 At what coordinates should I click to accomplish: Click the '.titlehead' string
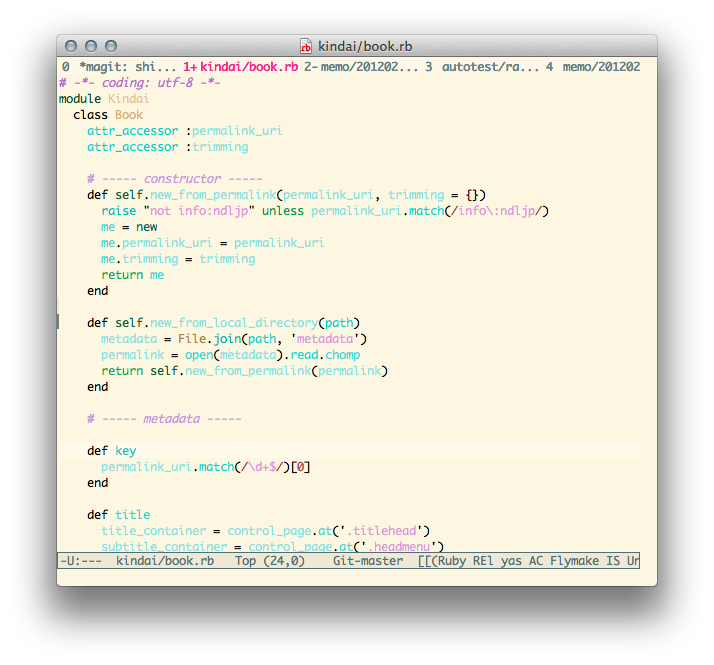click(x=381, y=531)
